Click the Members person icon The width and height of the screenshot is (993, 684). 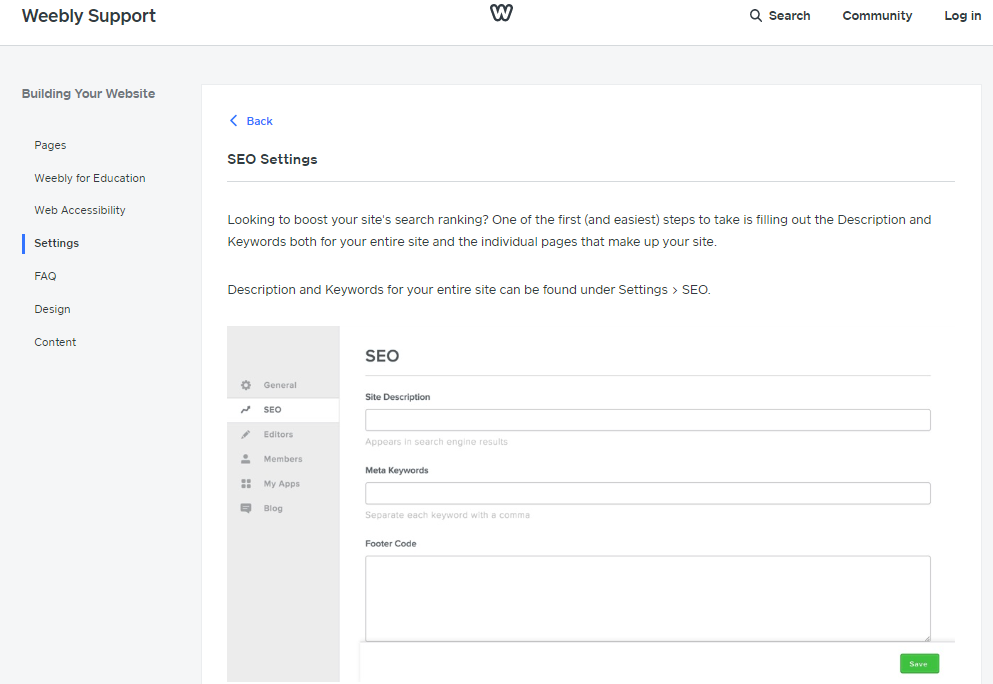point(246,459)
